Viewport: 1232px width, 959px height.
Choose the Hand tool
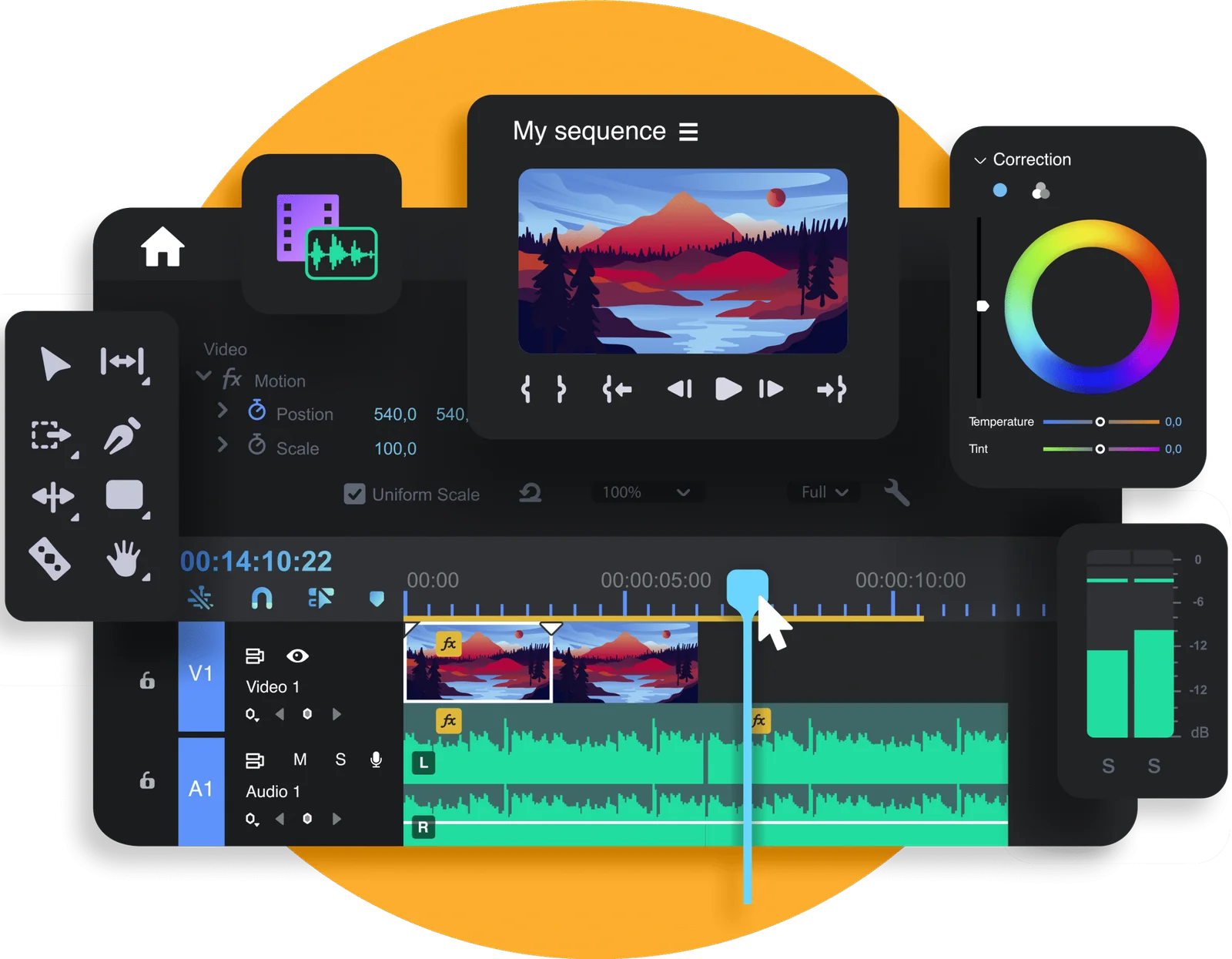pyautogui.click(x=123, y=558)
